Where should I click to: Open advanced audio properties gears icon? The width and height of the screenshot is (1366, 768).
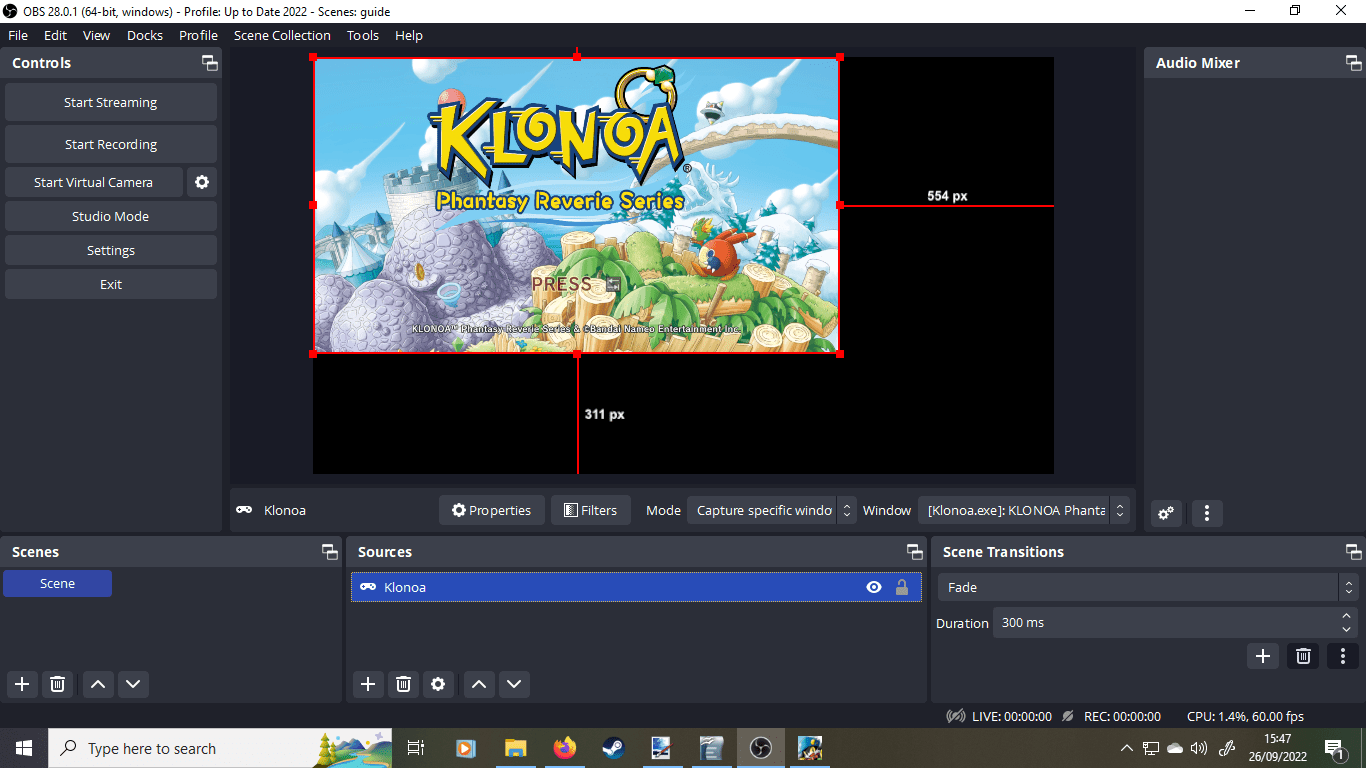[x=1166, y=513]
